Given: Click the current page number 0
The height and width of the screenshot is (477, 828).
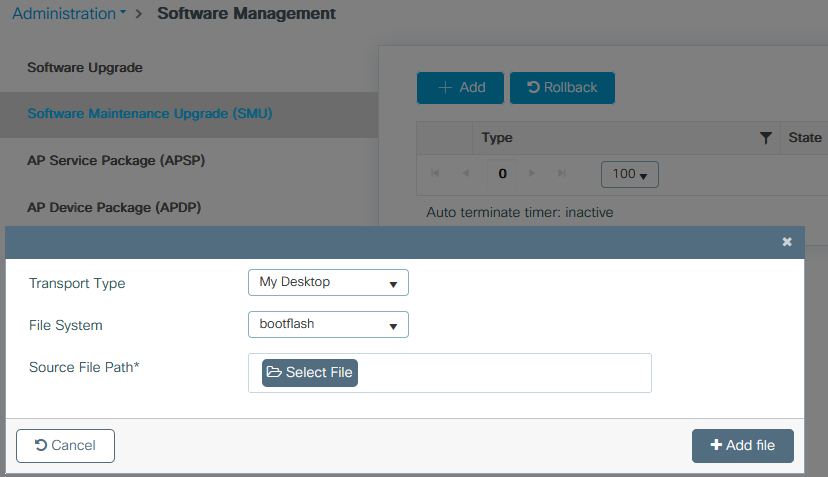Looking at the screenshot, I should click(502, 174).
